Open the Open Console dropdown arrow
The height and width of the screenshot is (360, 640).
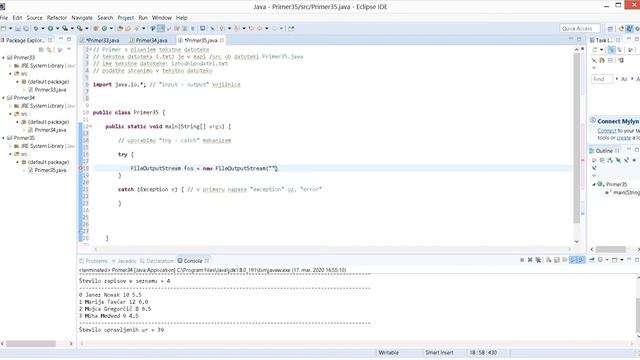coord(622,260)
